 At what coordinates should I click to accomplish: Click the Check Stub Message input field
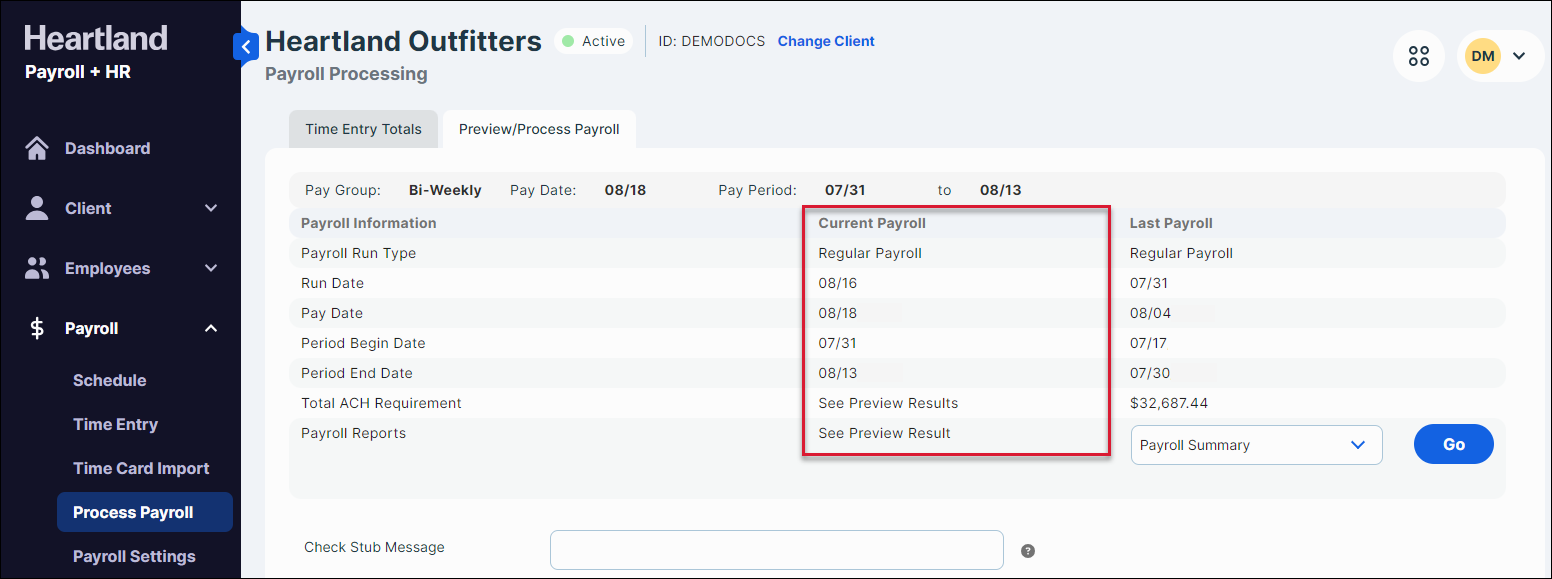777,550
